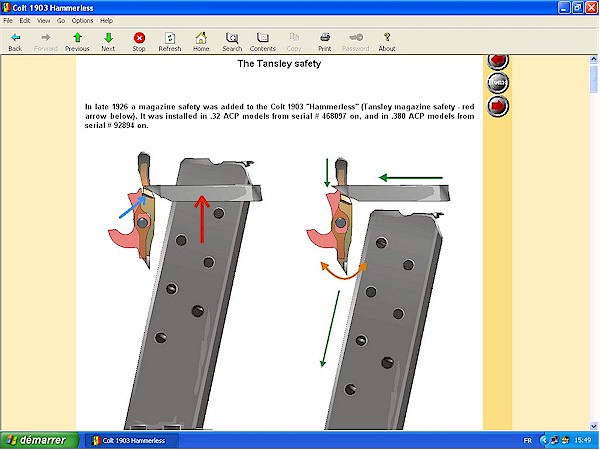Go to Next page with green down arrow
The image size is (600, 450).
click(x=108, y=42)
